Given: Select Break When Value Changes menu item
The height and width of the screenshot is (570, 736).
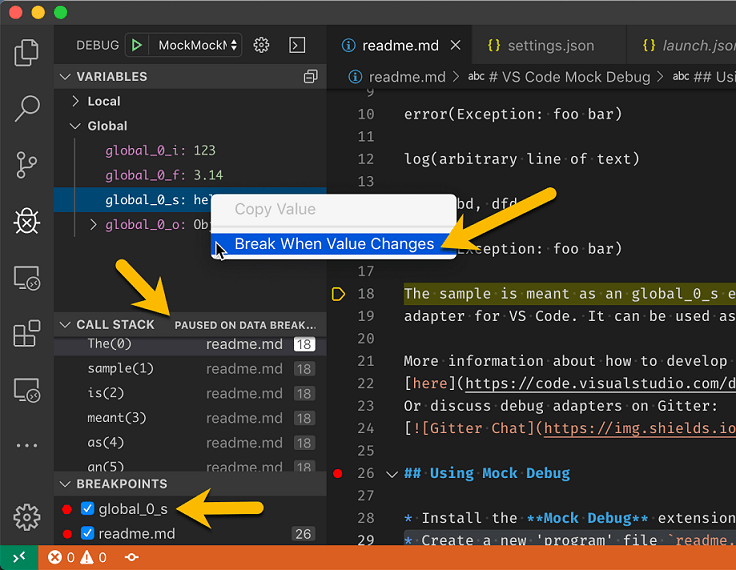Looking at the screenshot, I should point(334,244).
